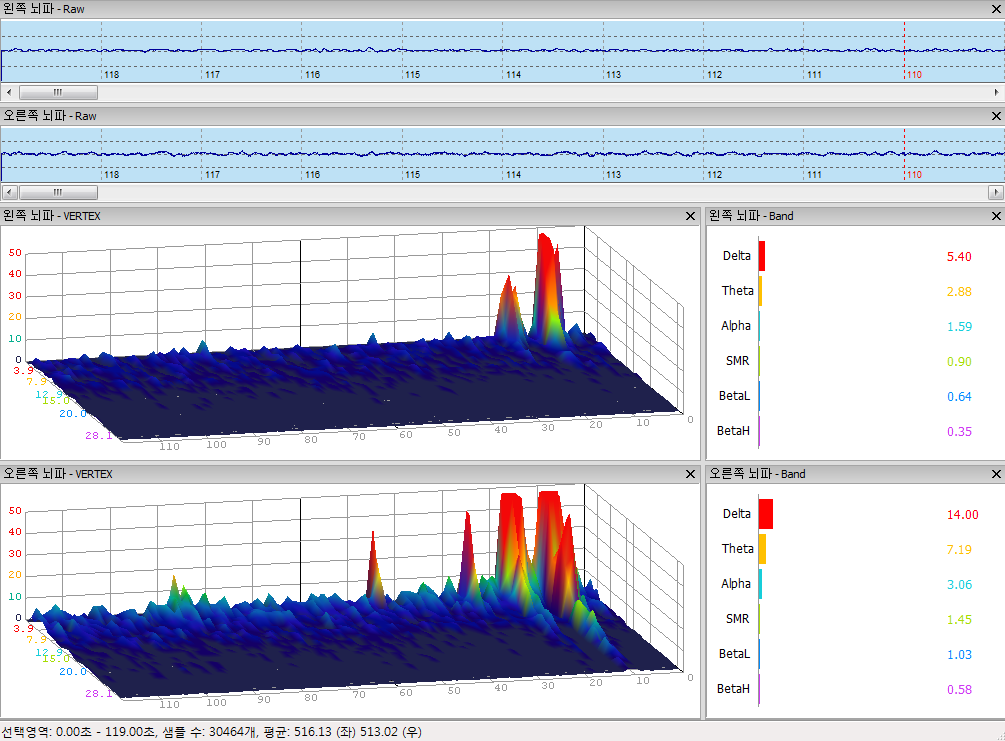Select the red Delta bar in 왼쪽 뇌파 Band
This screenshot has height=741, width=1005.
click(762, 256)
